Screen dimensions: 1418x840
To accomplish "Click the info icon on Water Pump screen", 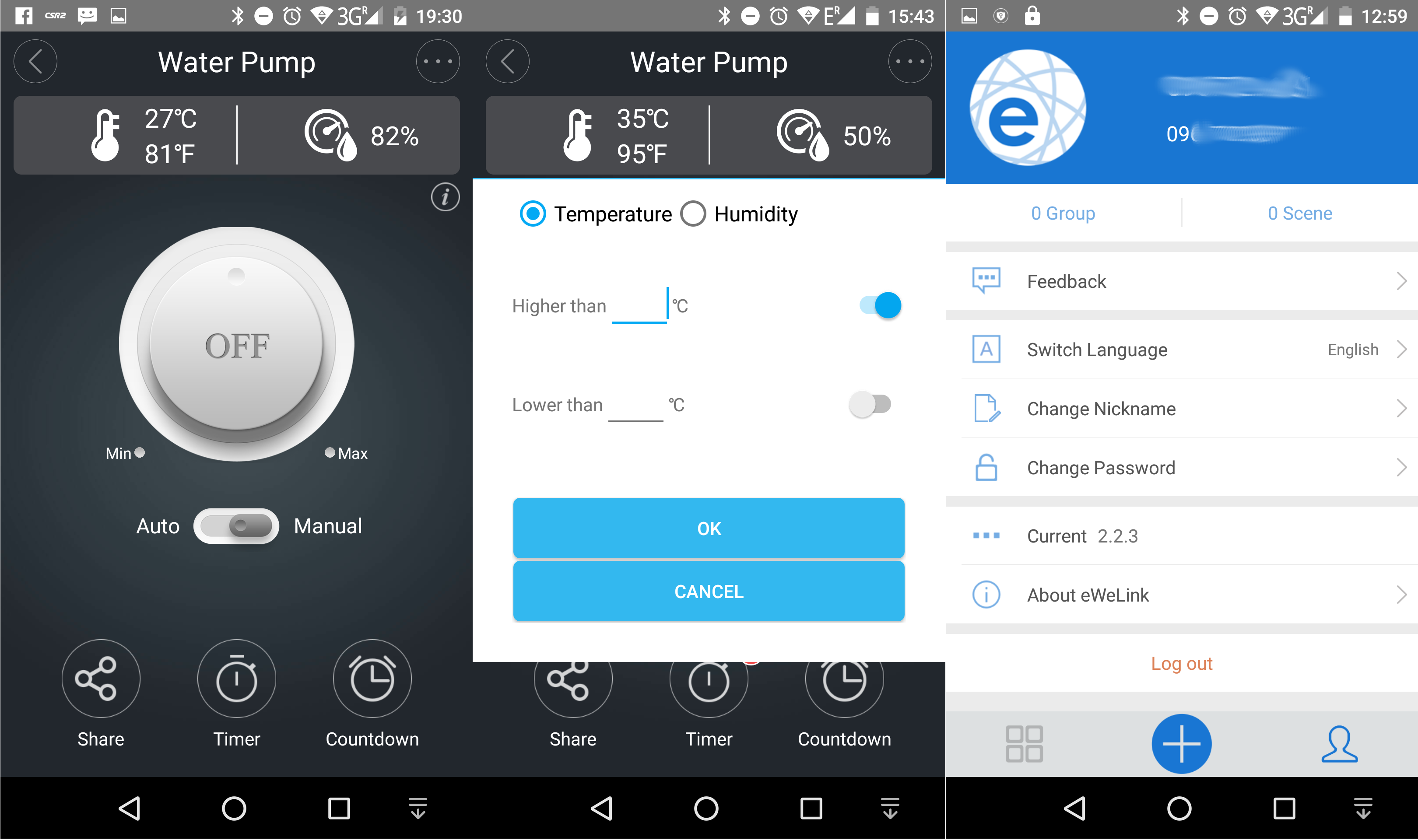I will [x=446, y=197].
